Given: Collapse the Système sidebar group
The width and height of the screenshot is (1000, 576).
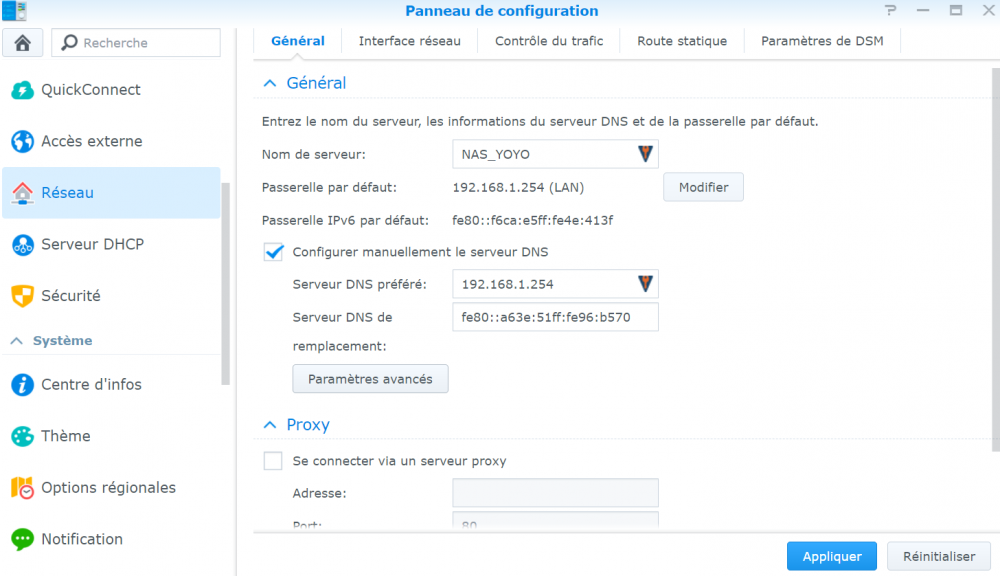Looking at the screenshot, I should tap(16, 341).
